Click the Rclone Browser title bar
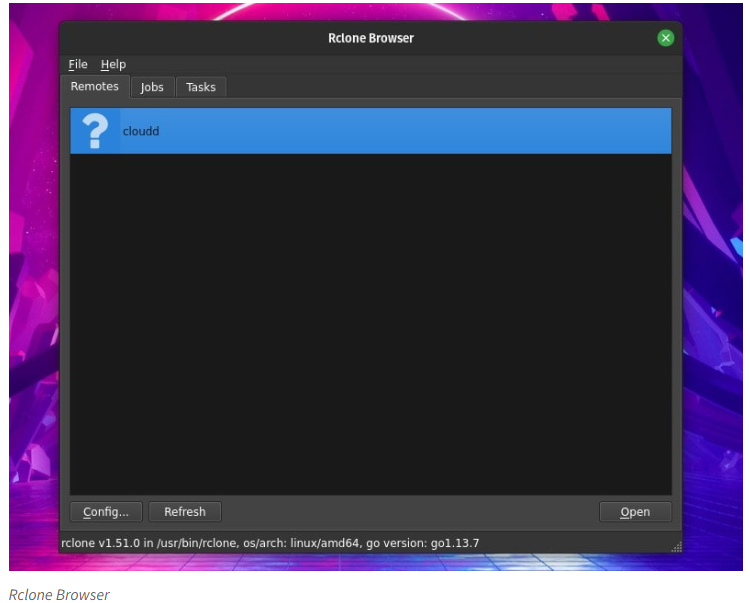750x603 pixels. coord(370,38)
